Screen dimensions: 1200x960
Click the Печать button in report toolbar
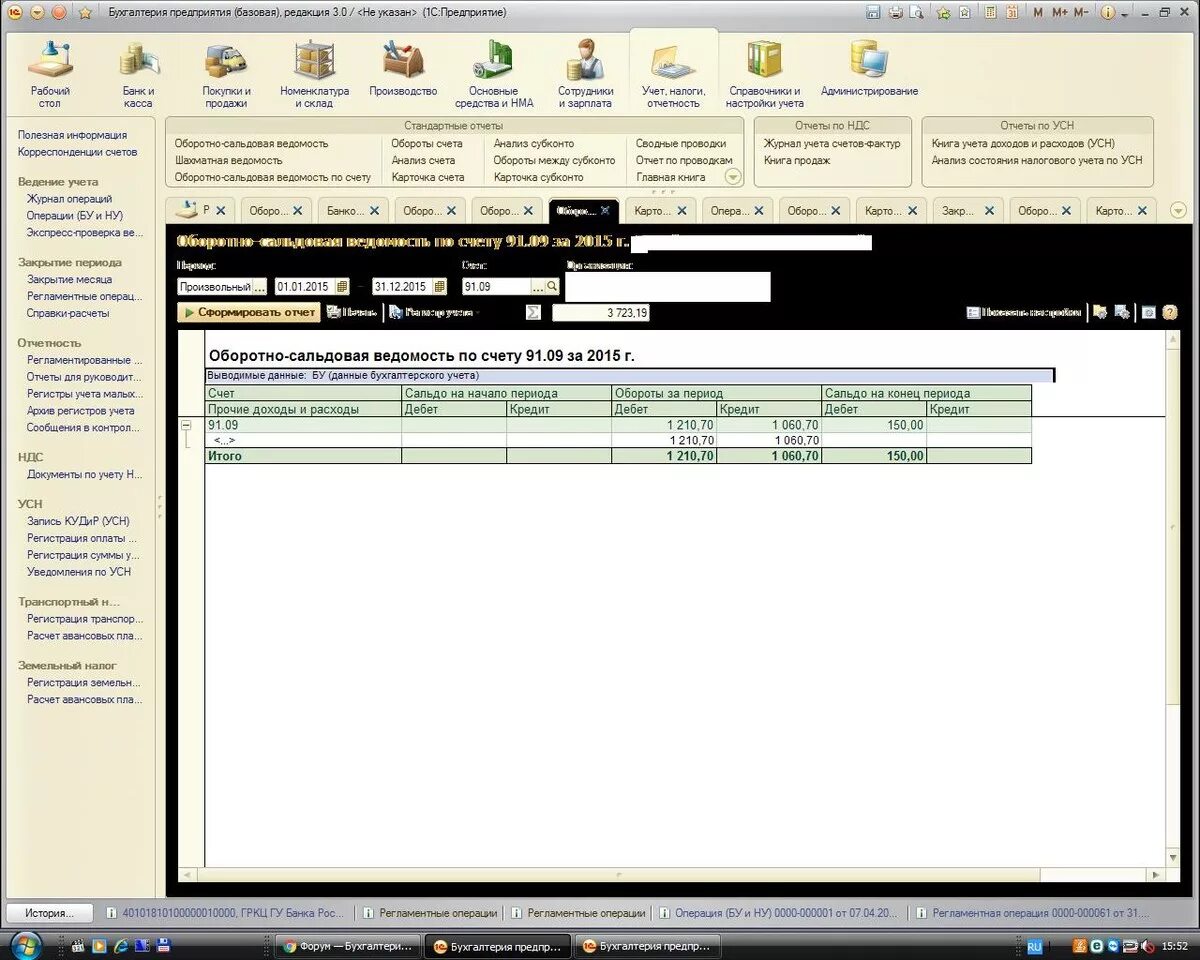pyautogui.click(x=351, y=312)
